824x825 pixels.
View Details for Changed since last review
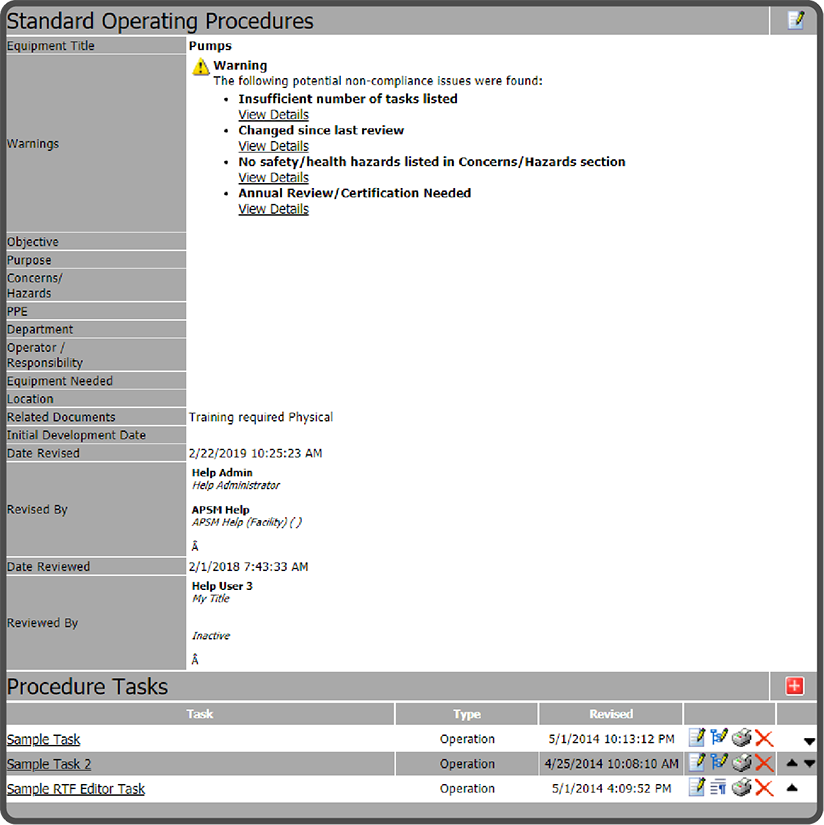pyautogui.click(x=273, y=145)
